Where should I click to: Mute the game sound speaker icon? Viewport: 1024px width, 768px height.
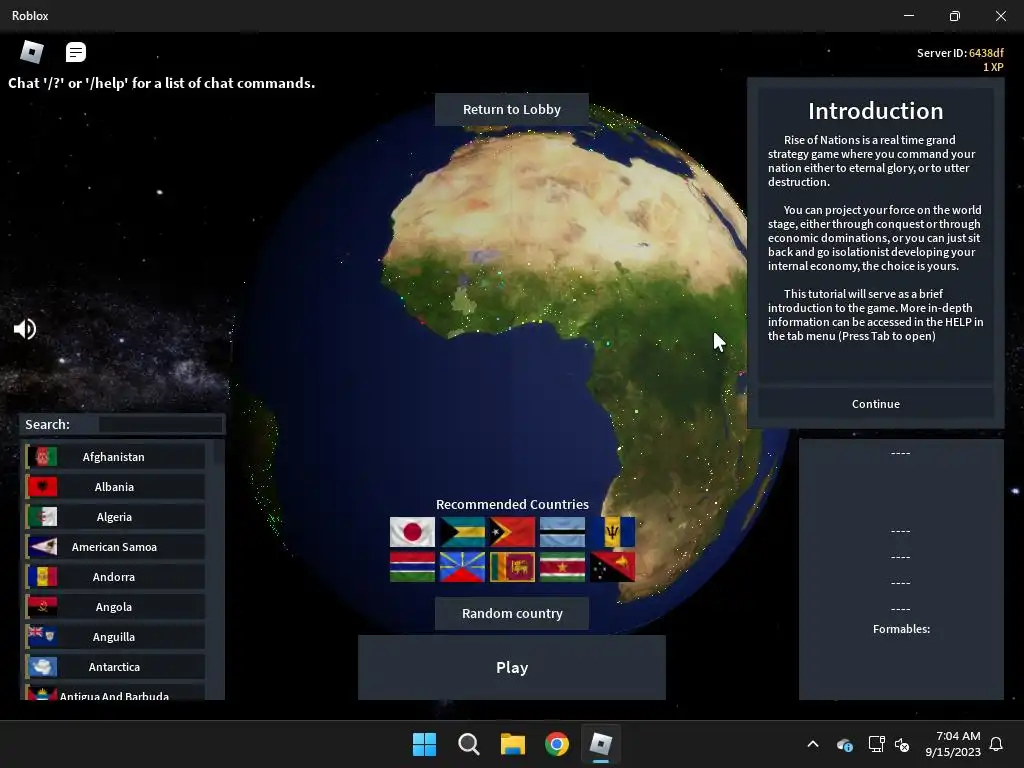[25, 328]
